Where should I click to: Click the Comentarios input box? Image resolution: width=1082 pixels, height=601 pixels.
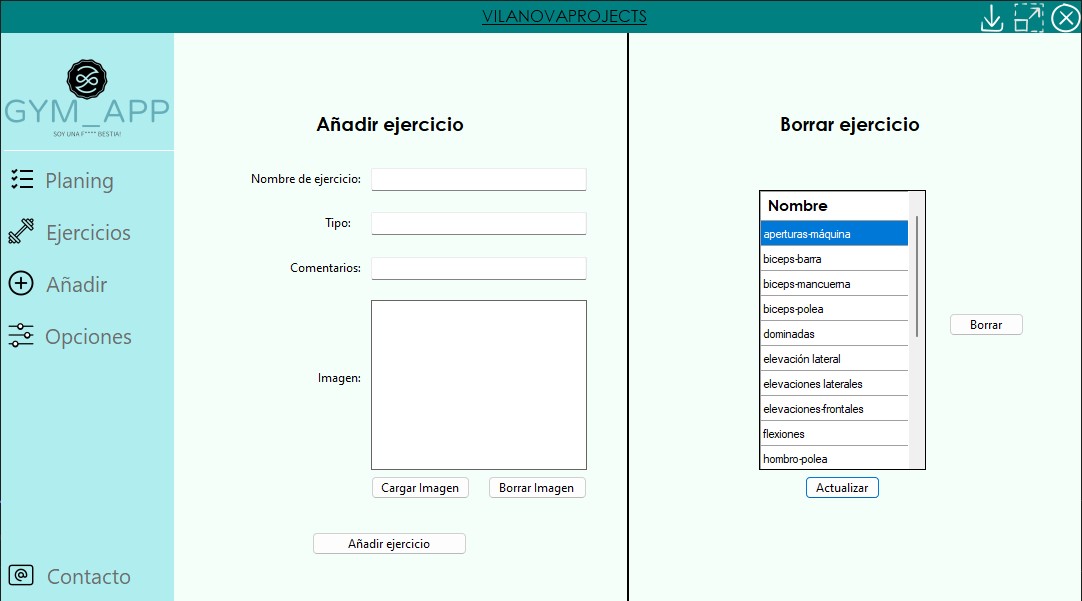479,268
